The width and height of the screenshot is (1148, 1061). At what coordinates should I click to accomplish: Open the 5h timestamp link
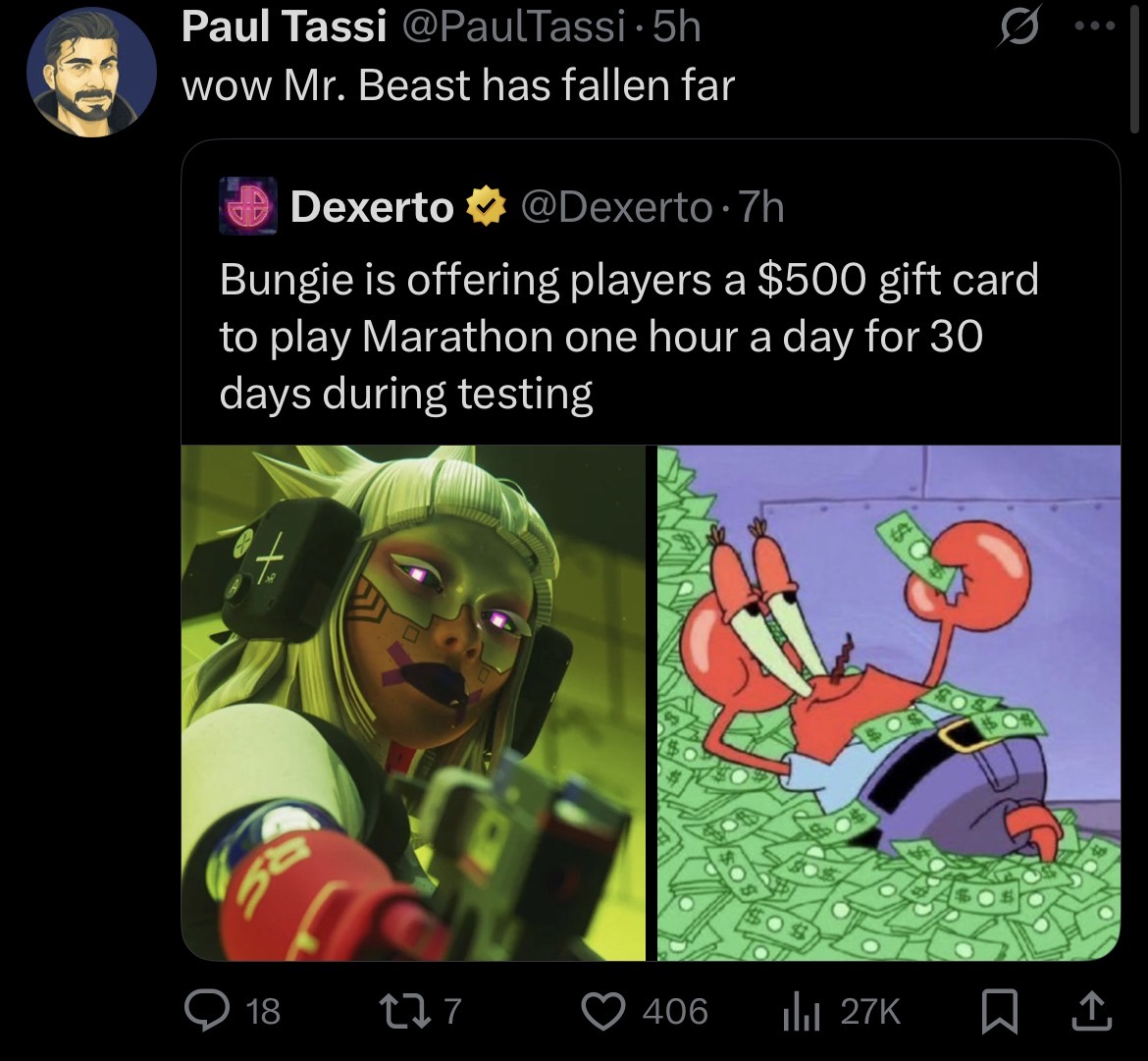coord(676,27)
